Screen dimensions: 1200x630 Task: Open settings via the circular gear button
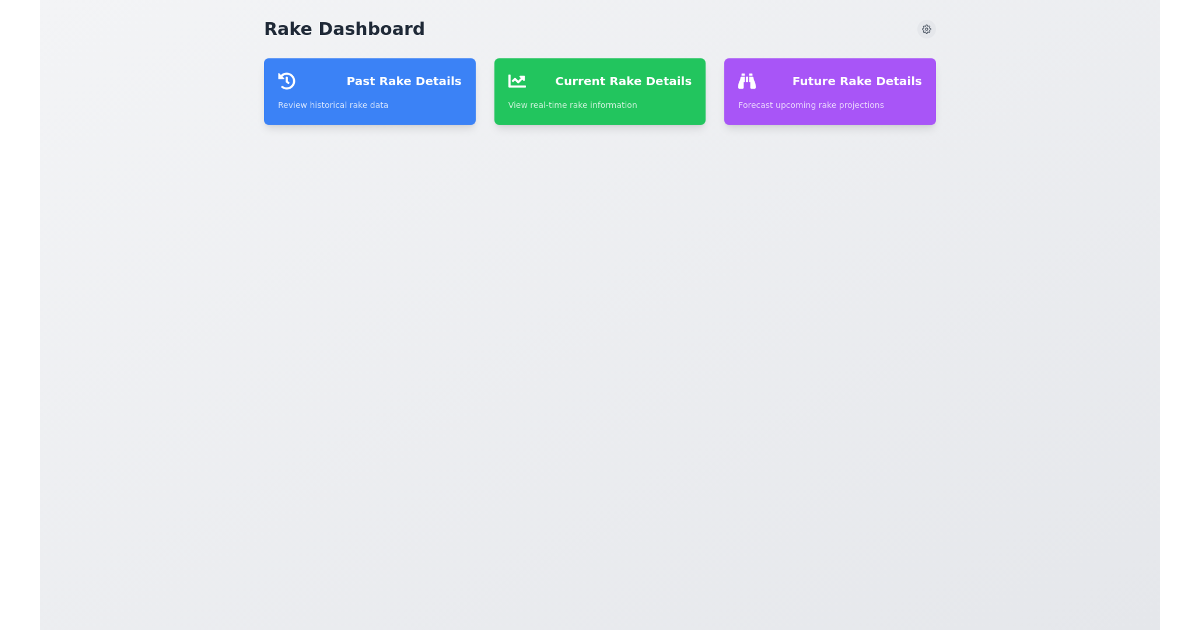click(926, 29)
